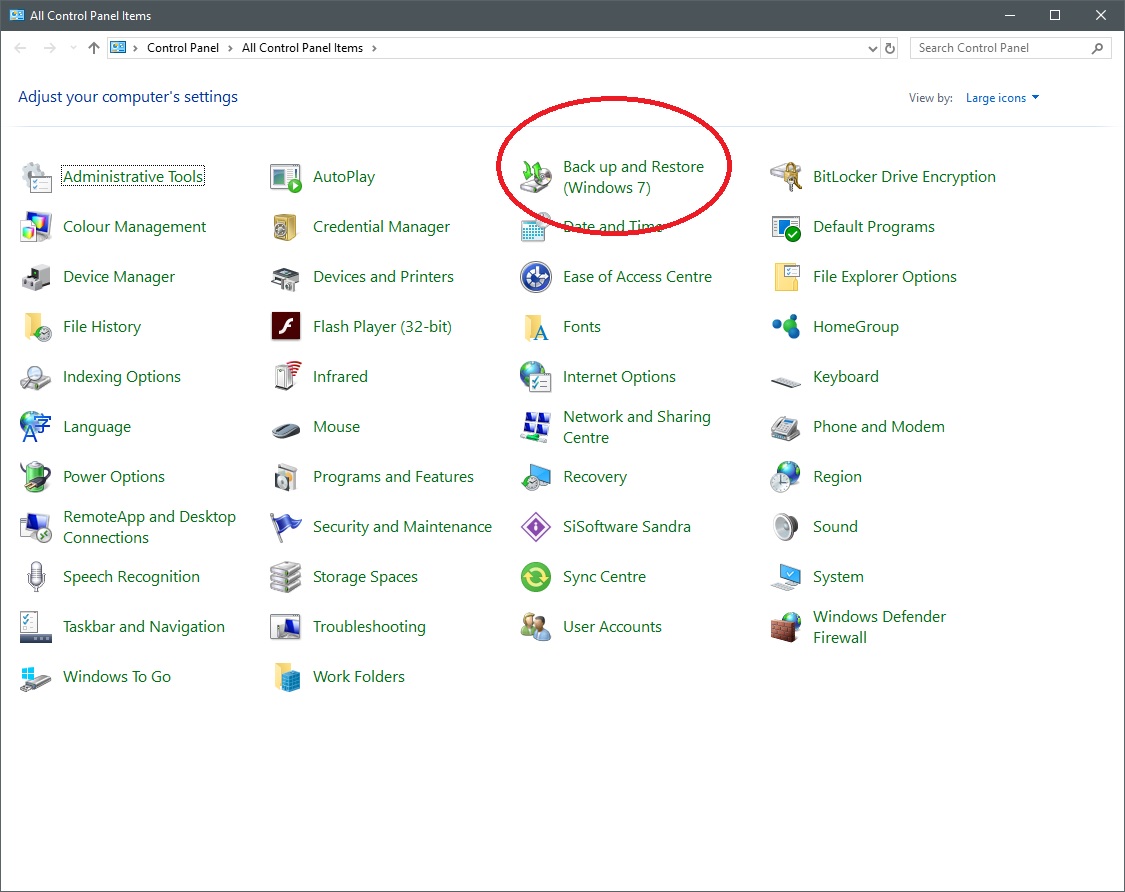Viewport: 1125px width, 892px height.
Task: Click the SiSoftware Sandra icon
Action: (x=536, y=527)
